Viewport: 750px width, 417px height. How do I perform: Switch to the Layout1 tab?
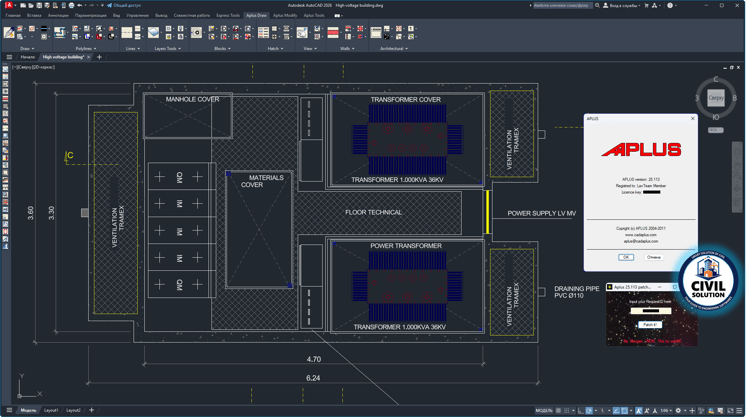[x=51, y=410]
